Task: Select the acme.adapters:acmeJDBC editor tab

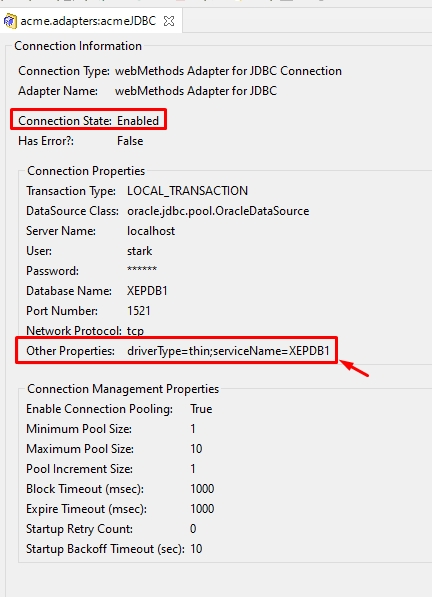Action: pyautogui.click(x=88, y=21)
